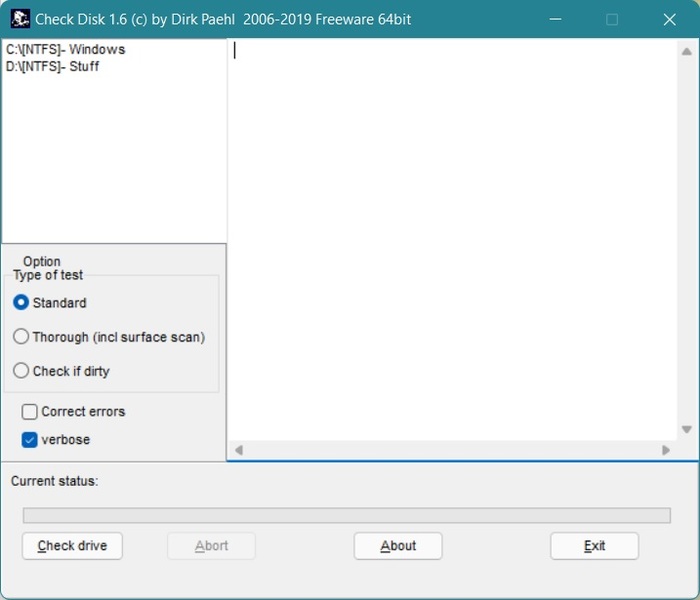Disable the verbose checkbox
This screenshot has height=600, width=700.
pyautogui.click(x=30, y=440)
